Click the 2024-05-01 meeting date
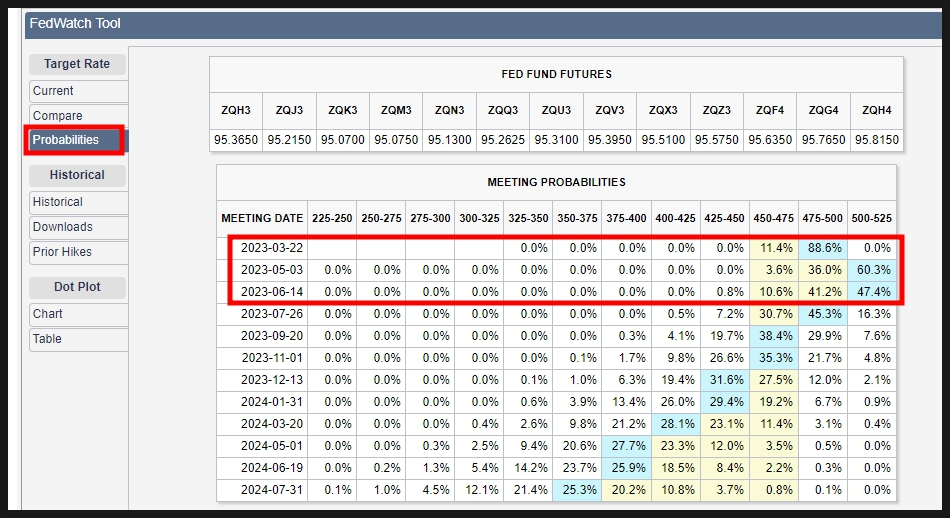 pos(271,446)
